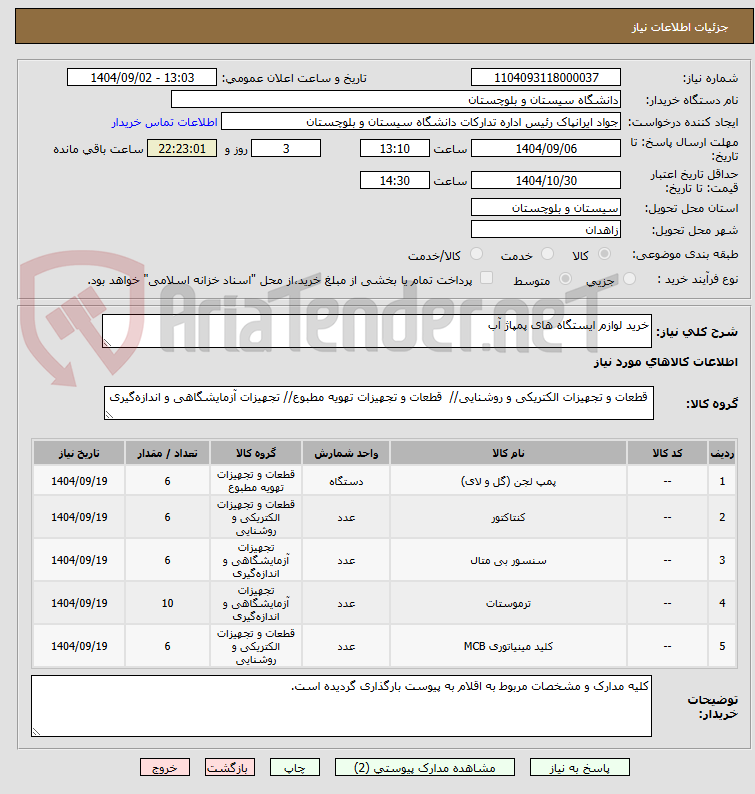
Task: Click the buyer name field دانشگاه سیستان و بلوچستان
Action: pos(395,100)
